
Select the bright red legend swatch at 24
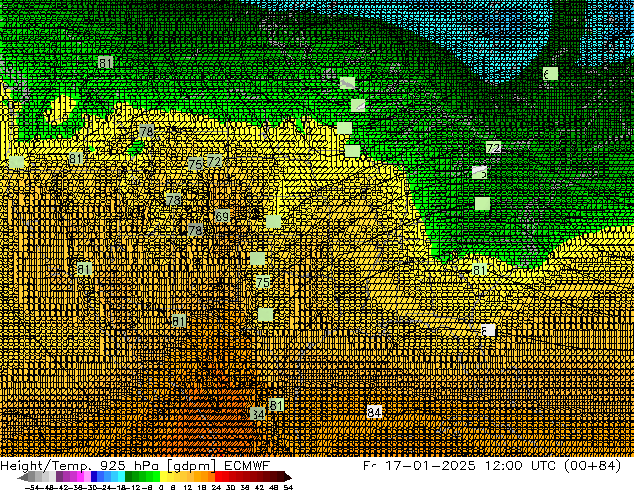click(218, 477)
